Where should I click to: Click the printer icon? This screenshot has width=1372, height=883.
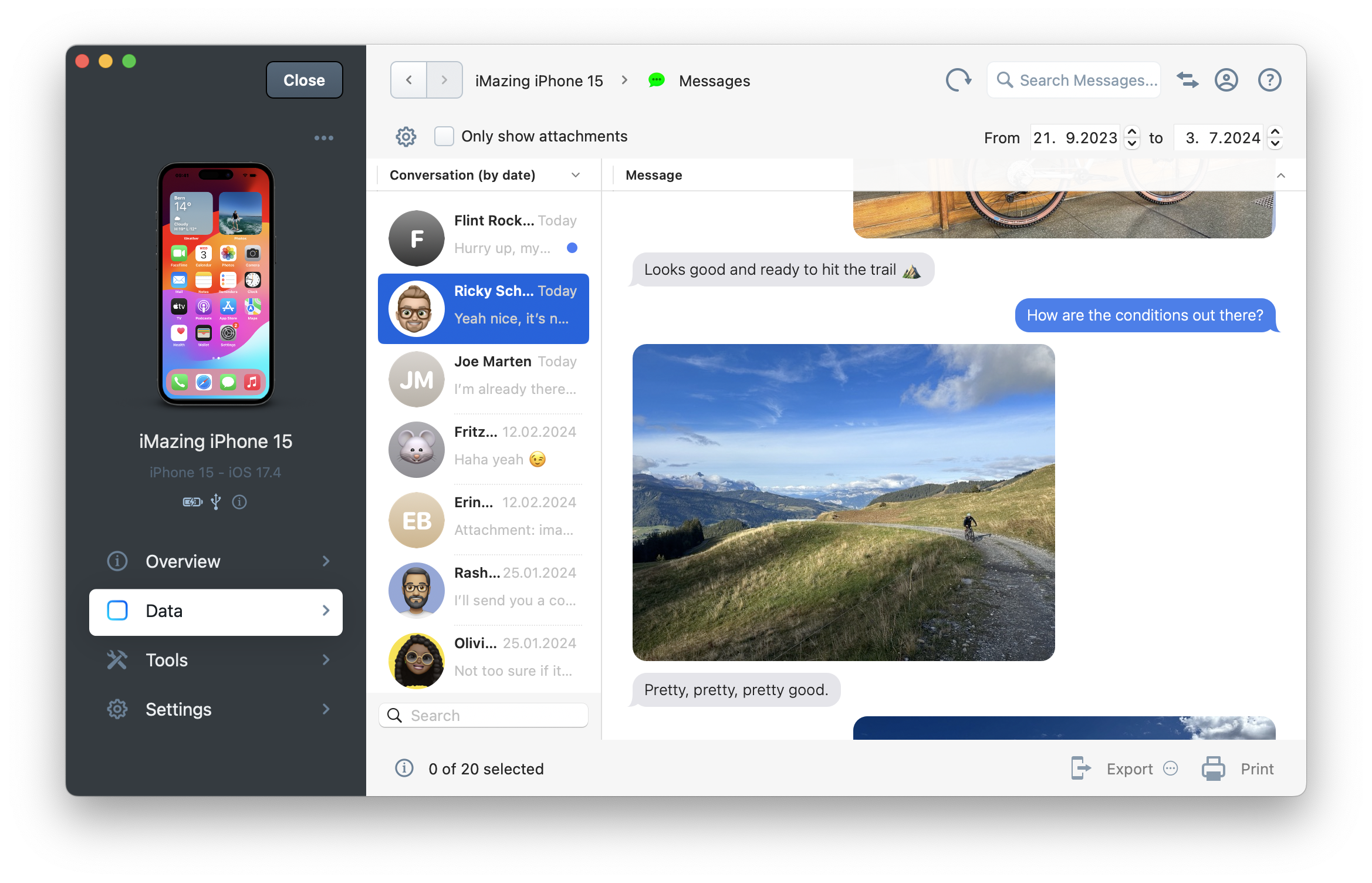pos(1213,768)
